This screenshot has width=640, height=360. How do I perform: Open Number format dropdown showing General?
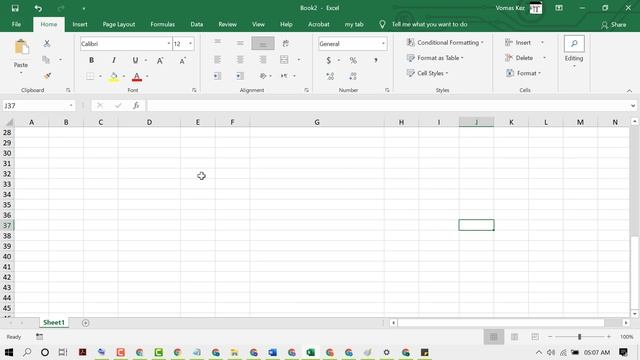click(383, 44)
